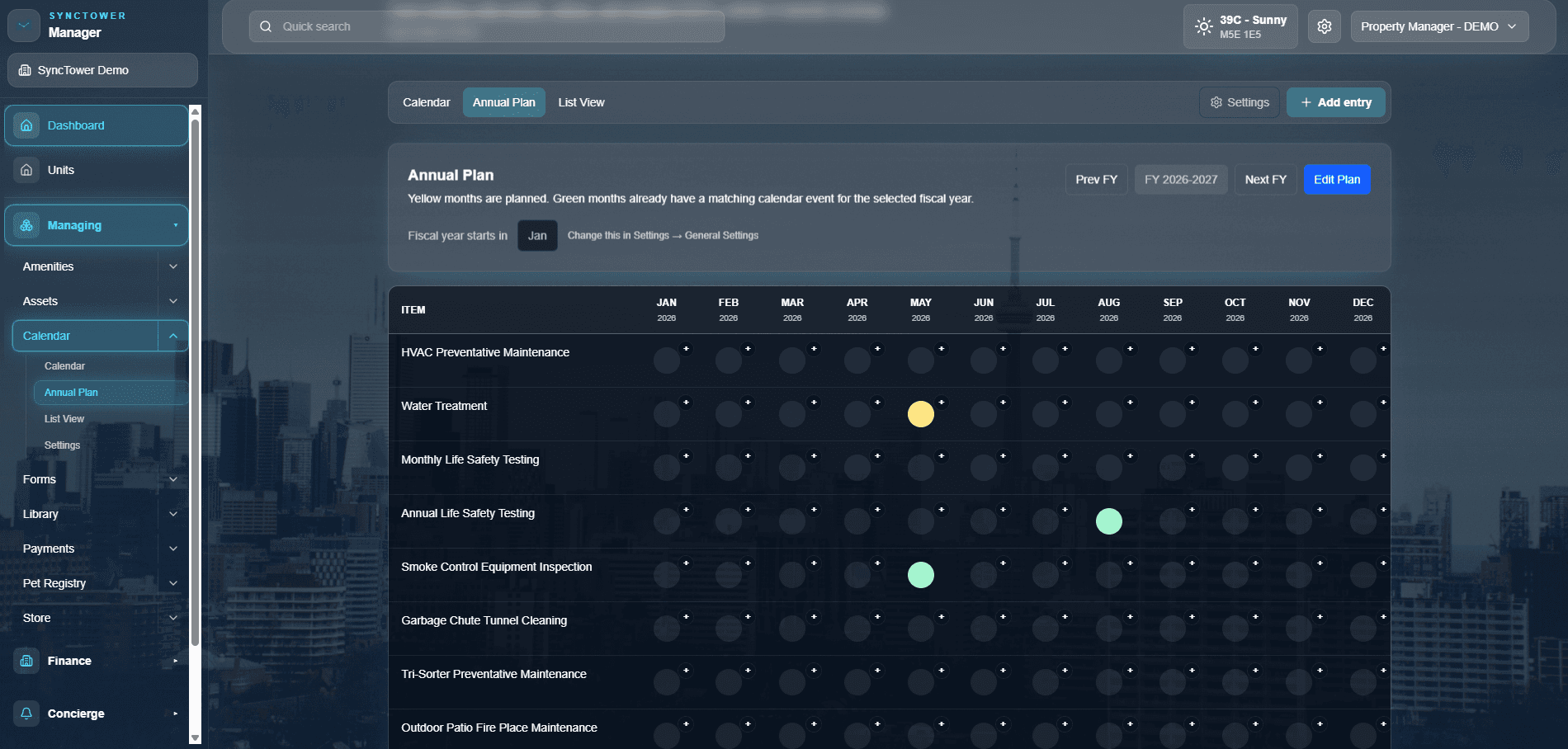Collapse the Calendar sidebar section chevron
The width and height of the screenshot is (1568, 749).
tap(173, 336)
